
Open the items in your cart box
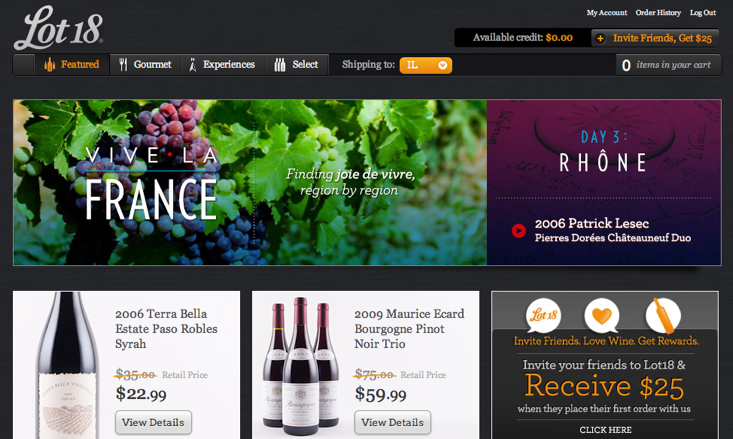(668, 65)
